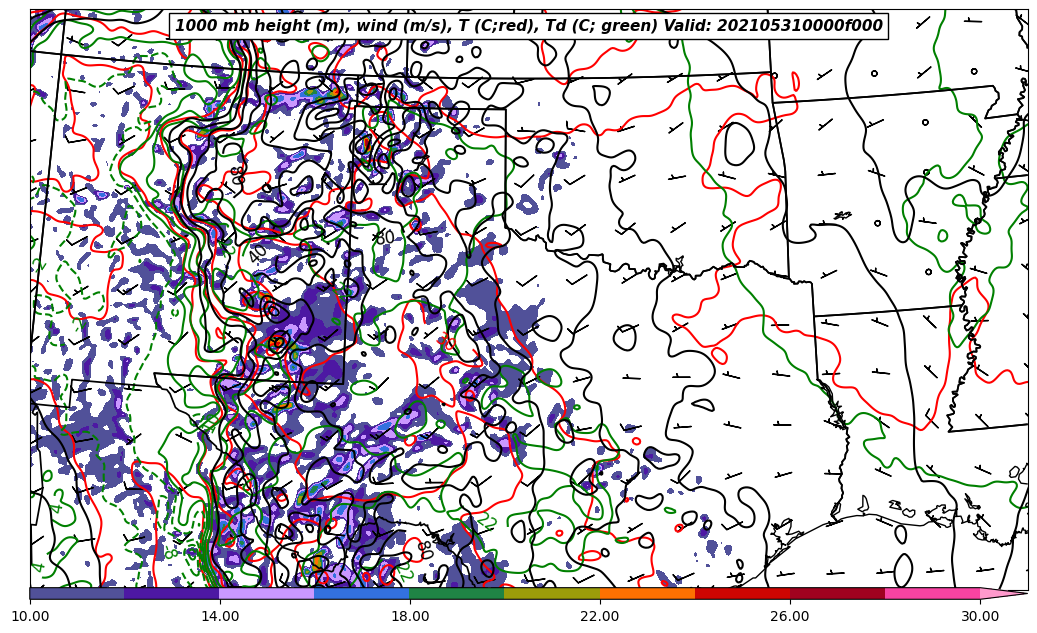
Task: Click the 10.00 colorbar tick label
Action: [x=30, y=617]
